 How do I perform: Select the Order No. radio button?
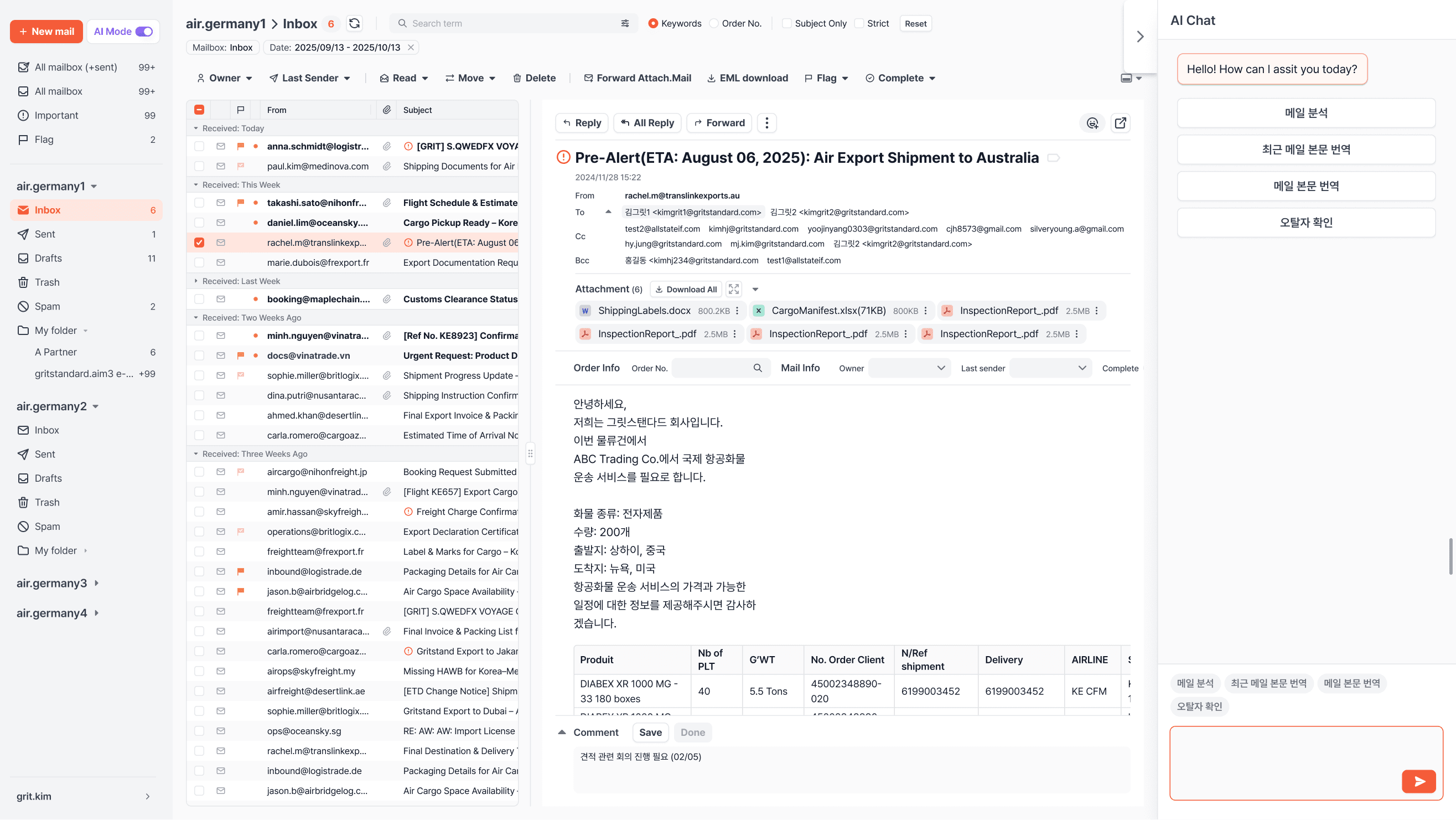click(714, 23)
